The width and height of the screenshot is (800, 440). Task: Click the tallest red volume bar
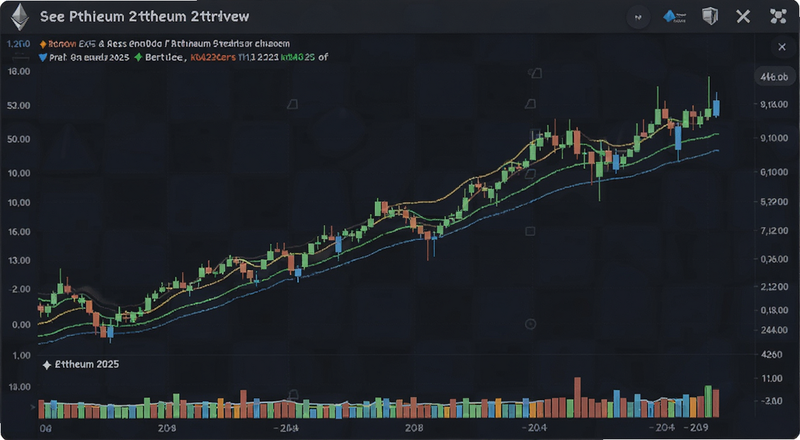pos(578,398)
